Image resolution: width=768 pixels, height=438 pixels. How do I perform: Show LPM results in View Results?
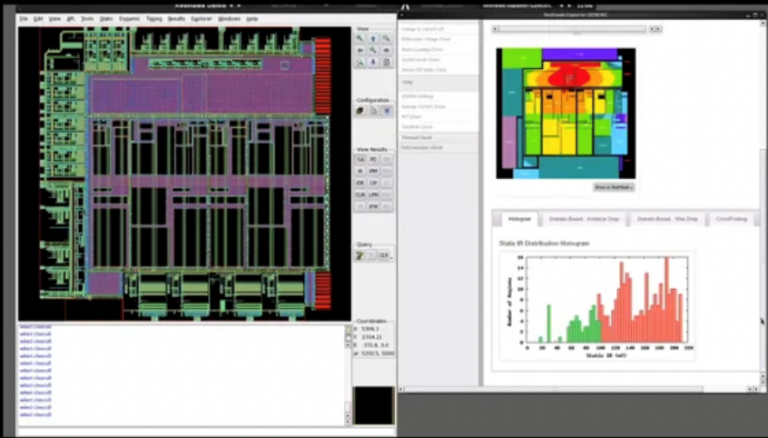tap(373, 195)
